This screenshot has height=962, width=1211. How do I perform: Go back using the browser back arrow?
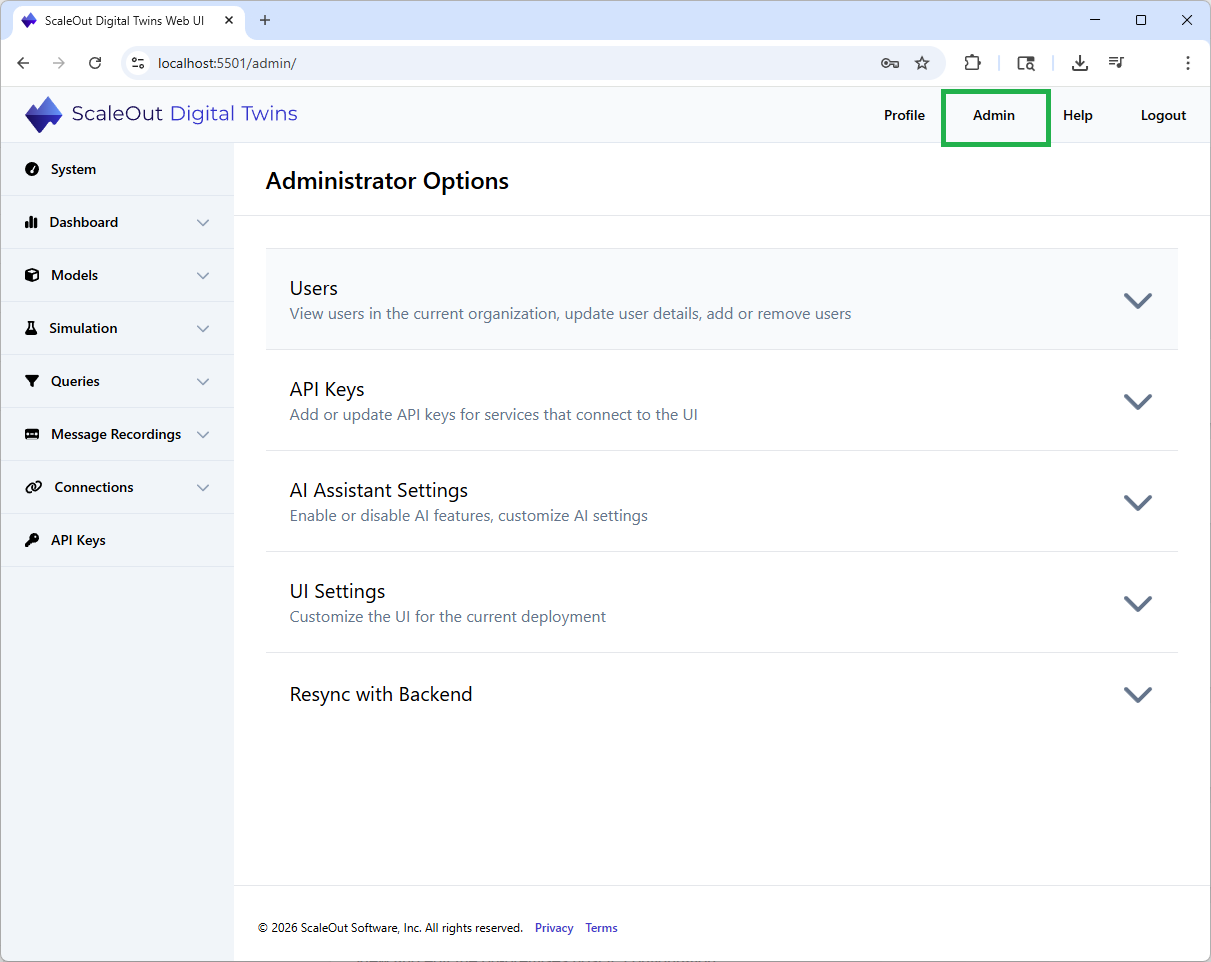pos(24,63)
